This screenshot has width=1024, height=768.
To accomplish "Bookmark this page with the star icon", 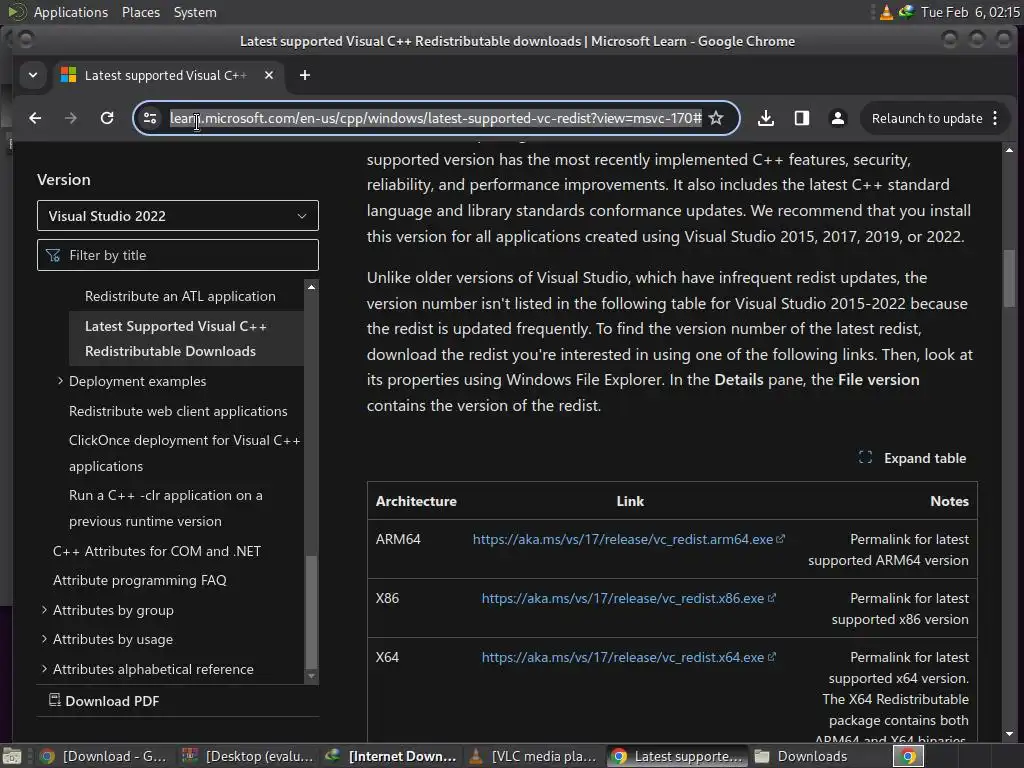I will (716, 118).
